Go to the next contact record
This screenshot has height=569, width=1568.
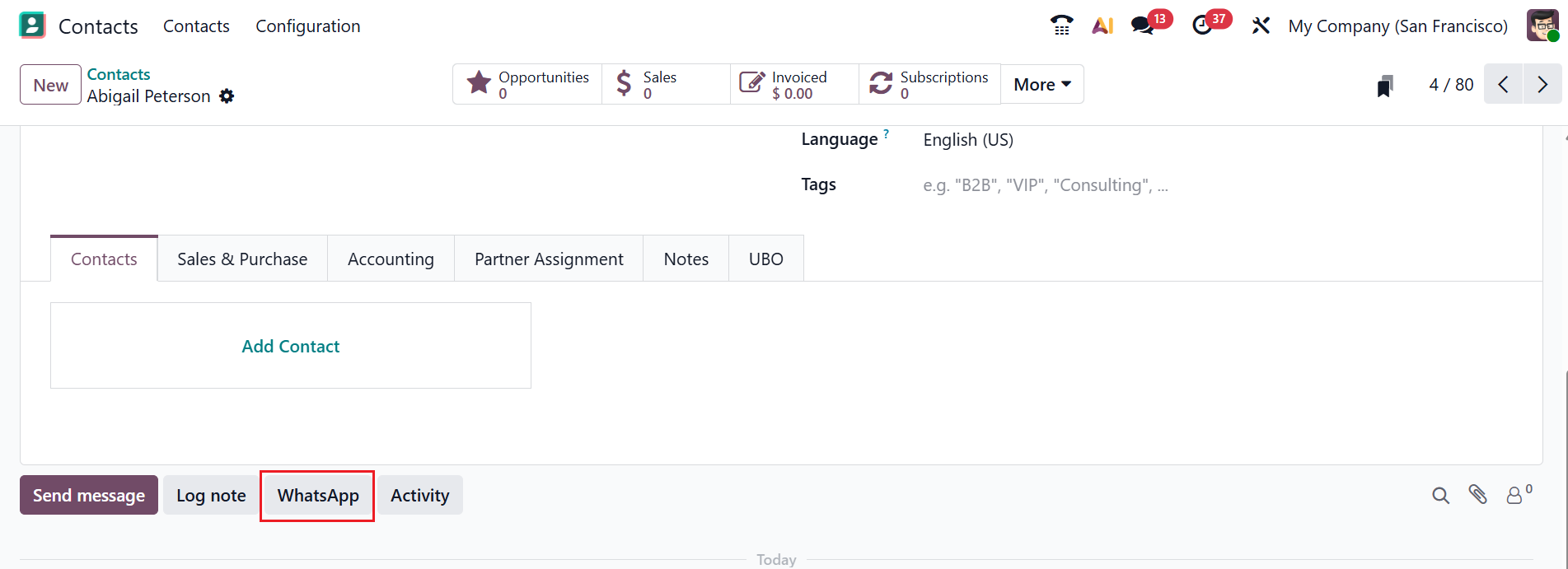(x=1542, y=85)
